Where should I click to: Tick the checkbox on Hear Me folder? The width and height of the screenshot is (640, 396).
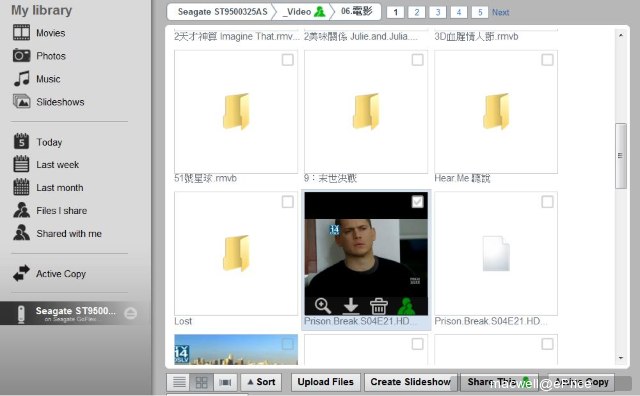click(547, 60)
